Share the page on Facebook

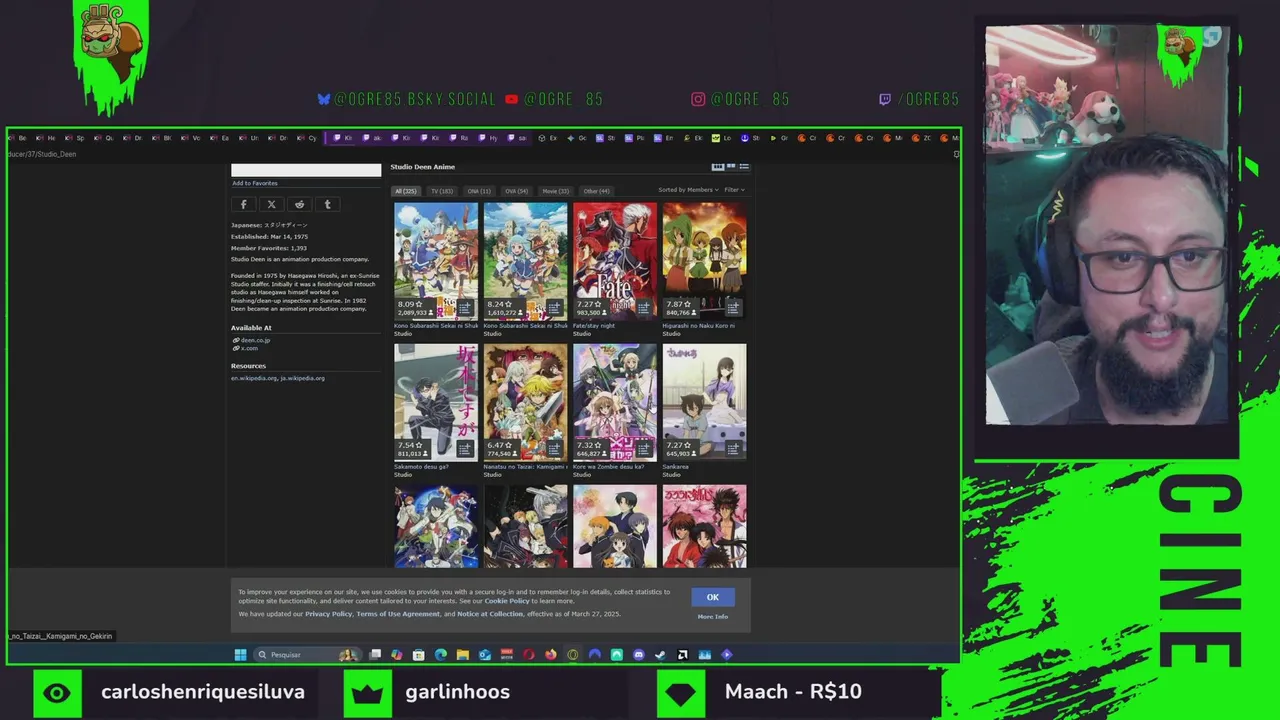[x=243, y=204]
